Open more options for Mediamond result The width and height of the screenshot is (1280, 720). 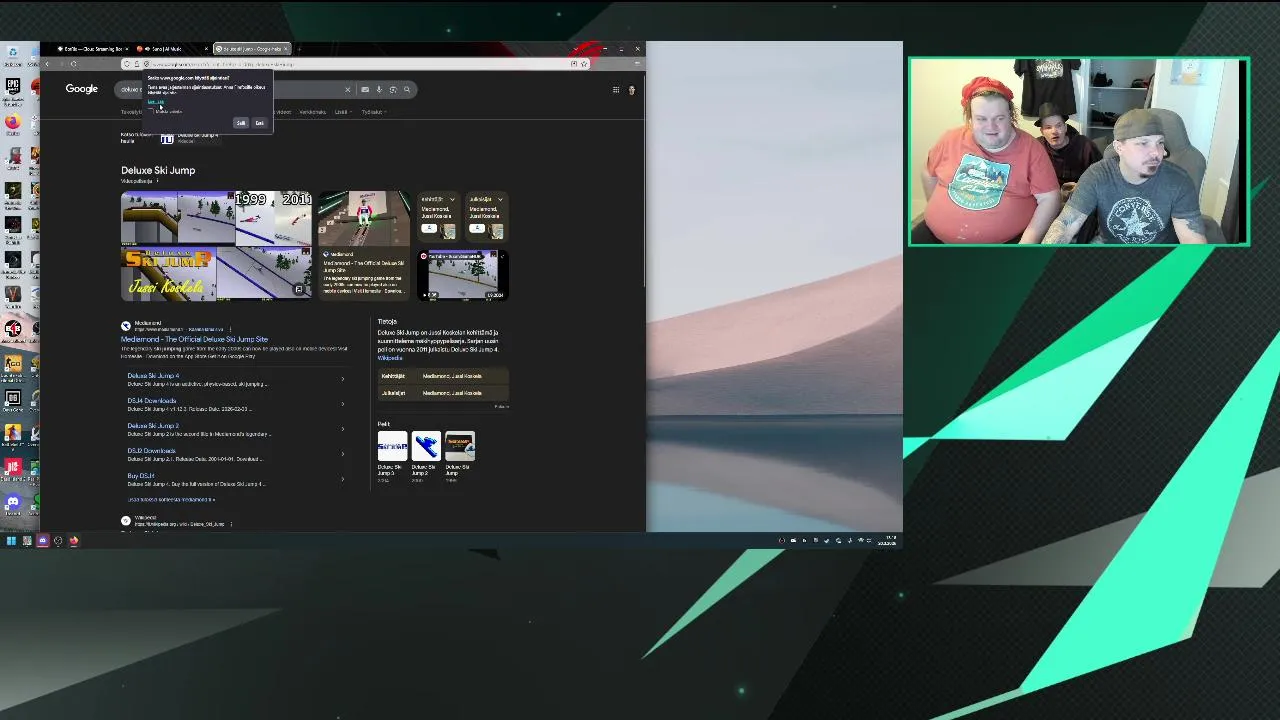[230, 329]
